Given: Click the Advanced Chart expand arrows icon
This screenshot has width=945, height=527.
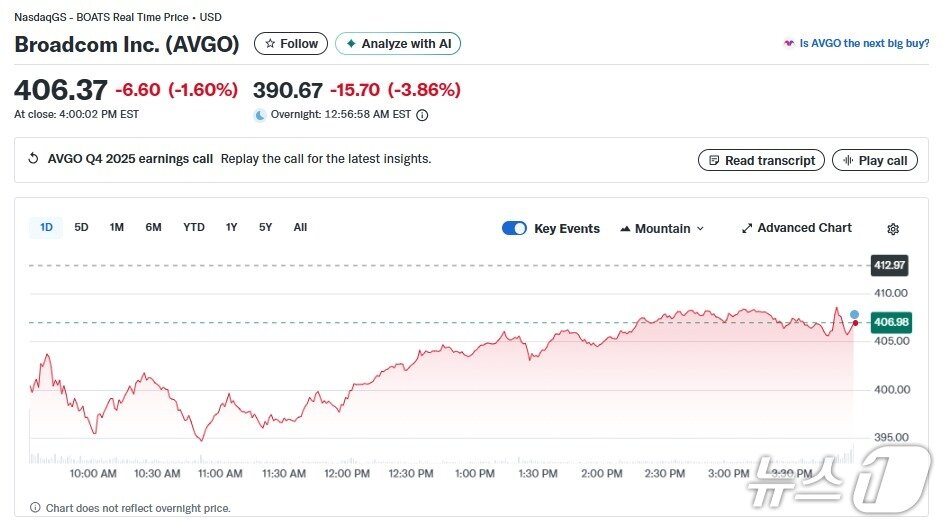Looking at the screenshot, I should click(x=746, y=228).
